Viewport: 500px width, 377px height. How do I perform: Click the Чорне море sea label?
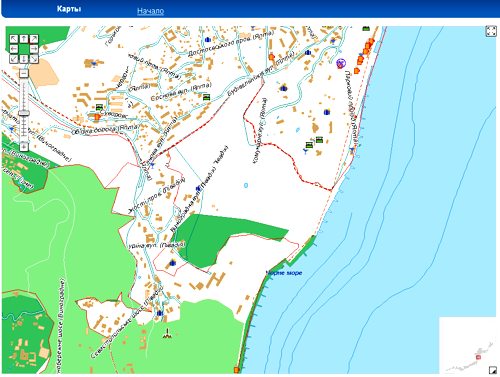click(284, 273)
